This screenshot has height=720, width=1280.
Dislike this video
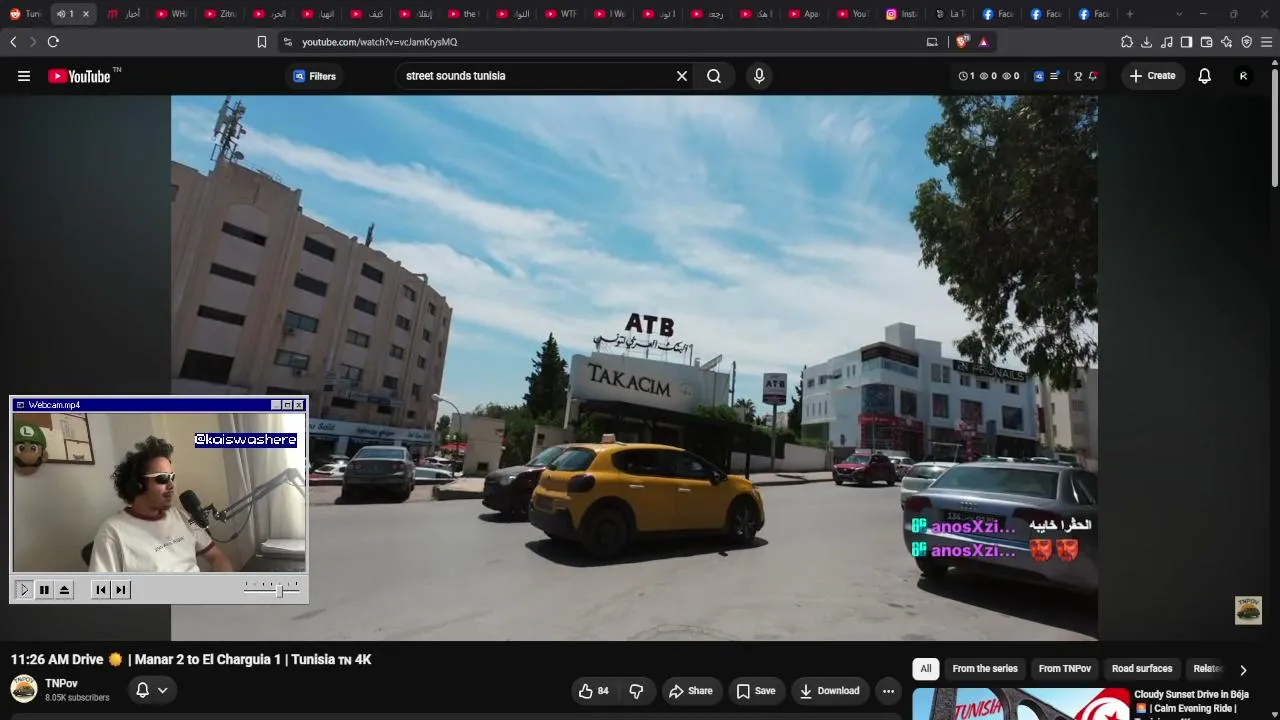[x=636, y=691]
